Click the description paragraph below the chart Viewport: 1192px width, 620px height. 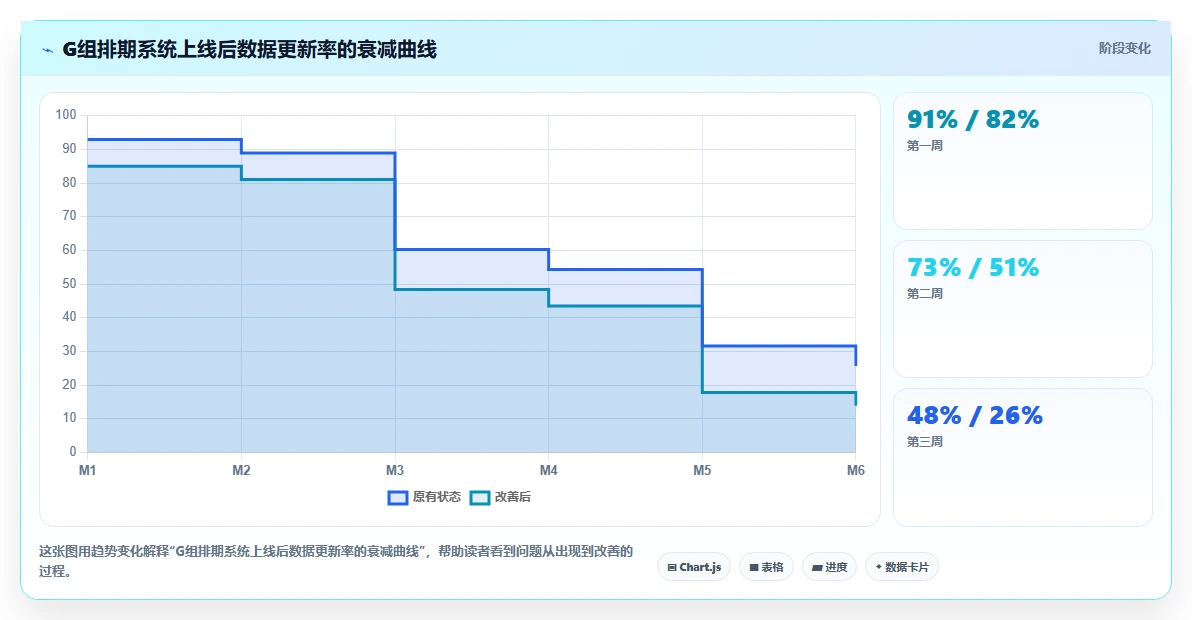point(336,561)
